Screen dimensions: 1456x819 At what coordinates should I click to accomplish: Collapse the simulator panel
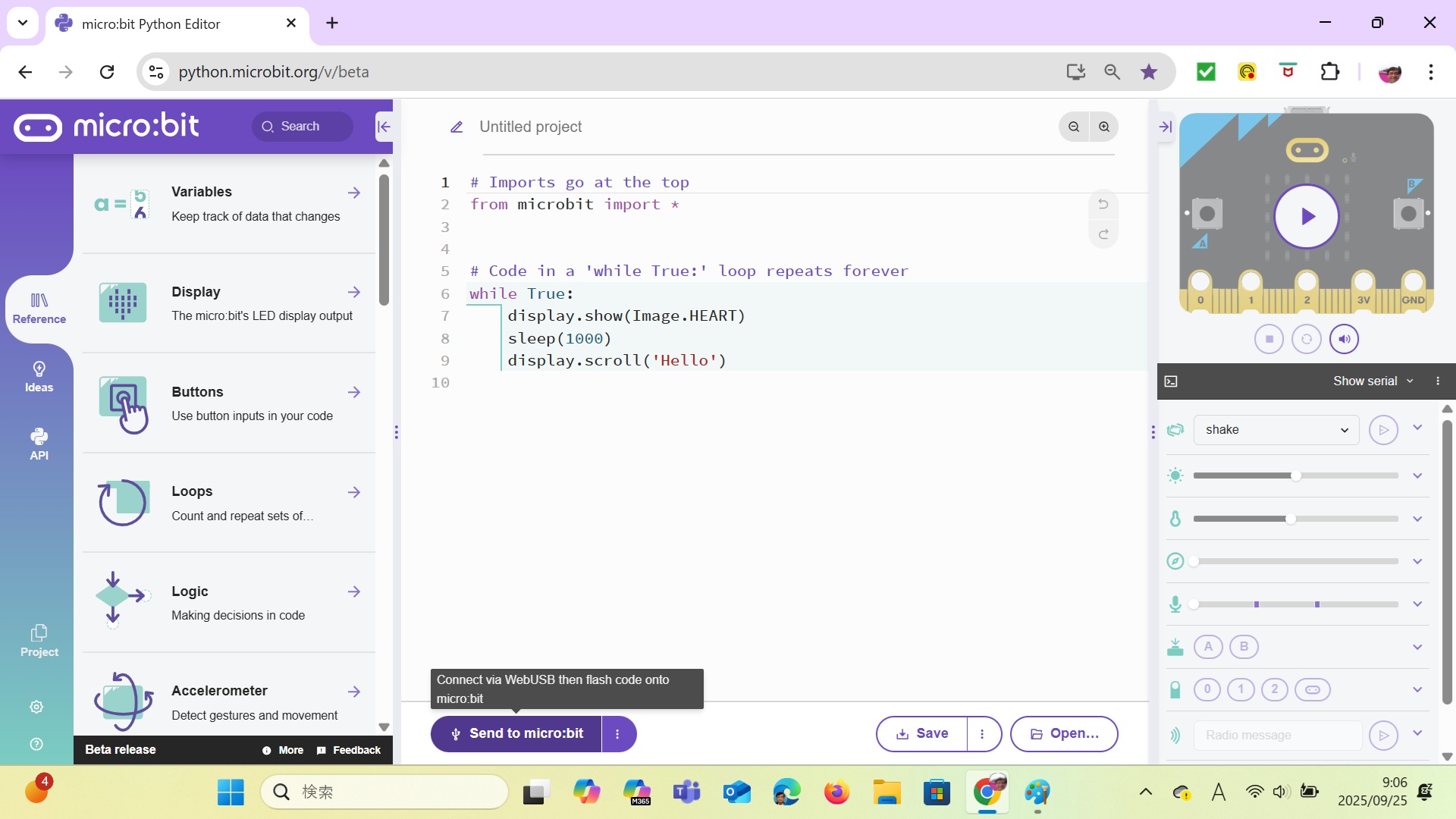pos(1166,127)
